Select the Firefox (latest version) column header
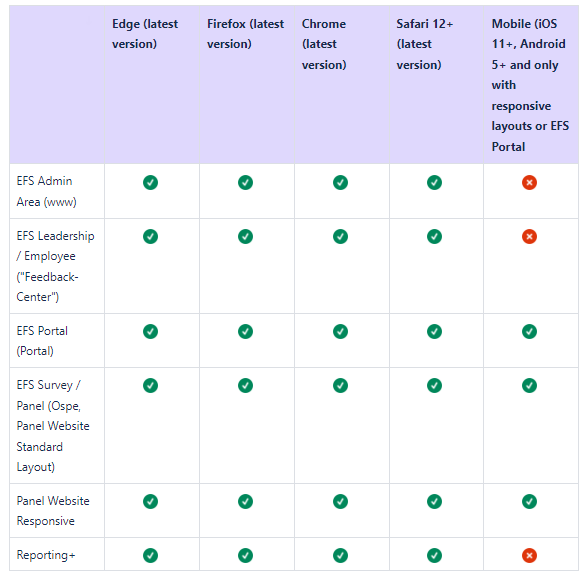 [245, 34]
